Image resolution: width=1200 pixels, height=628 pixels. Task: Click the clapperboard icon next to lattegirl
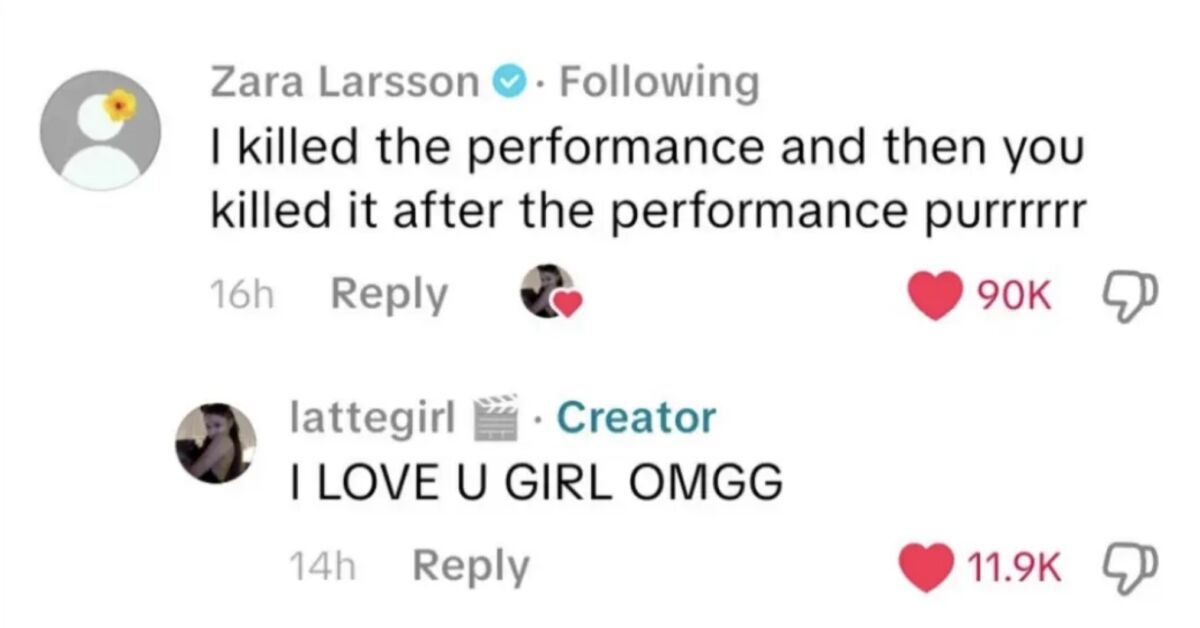coord(497,416)
